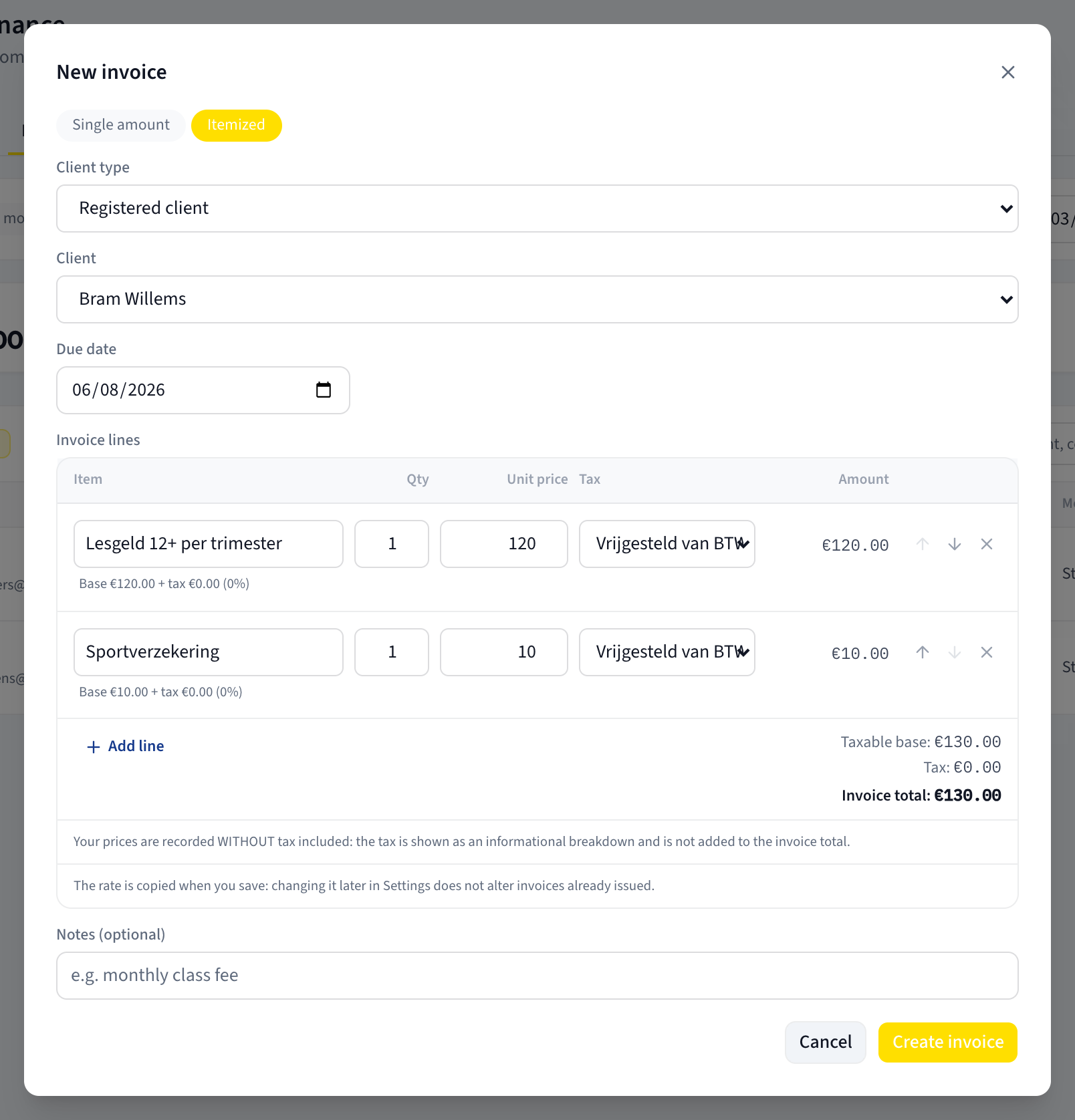1075x1120 pixels.
Task: Cancel the new invoice
Action: [826, 1042]
